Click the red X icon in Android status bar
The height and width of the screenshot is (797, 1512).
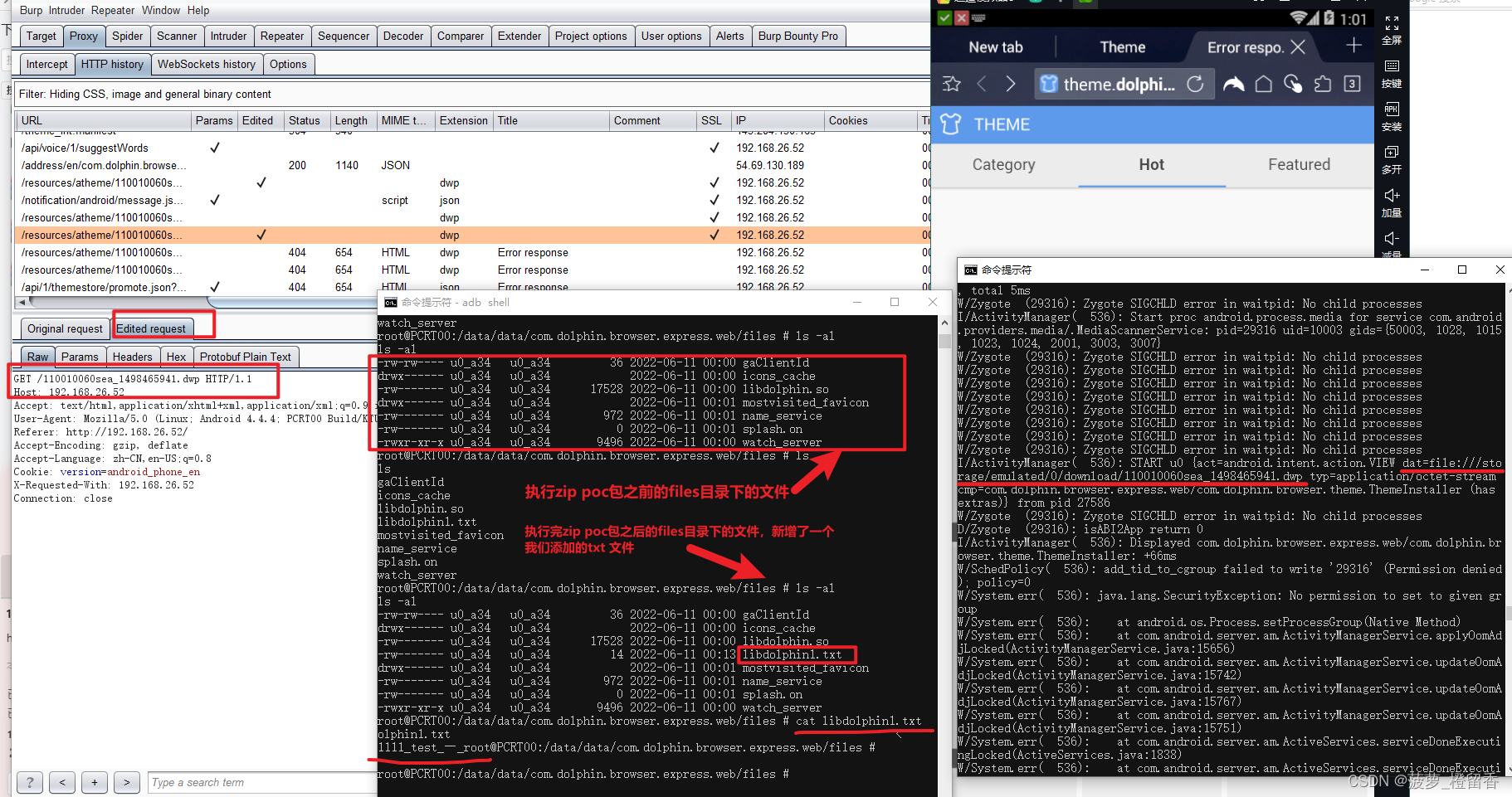pos(961,18)
